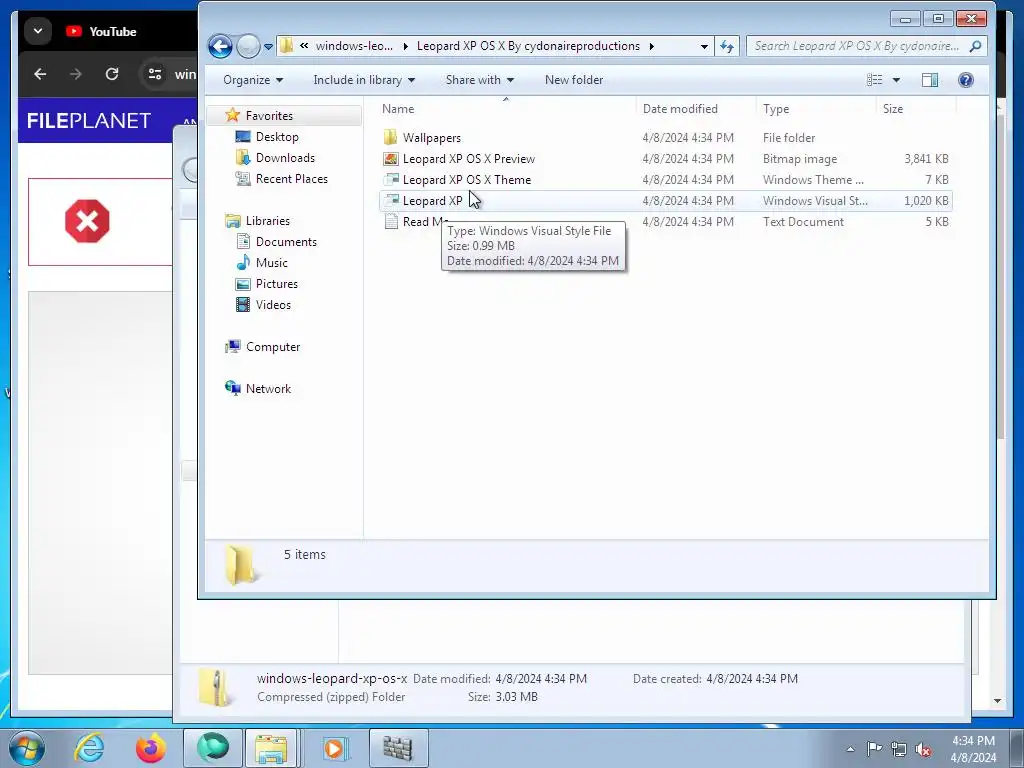Click red X error icon on FilePlanet page
The image size is (1024, 768).
(87, 221)
